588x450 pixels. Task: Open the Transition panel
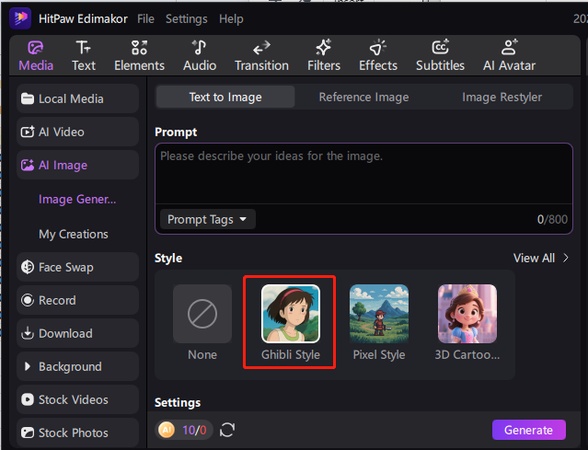point(261,56)
